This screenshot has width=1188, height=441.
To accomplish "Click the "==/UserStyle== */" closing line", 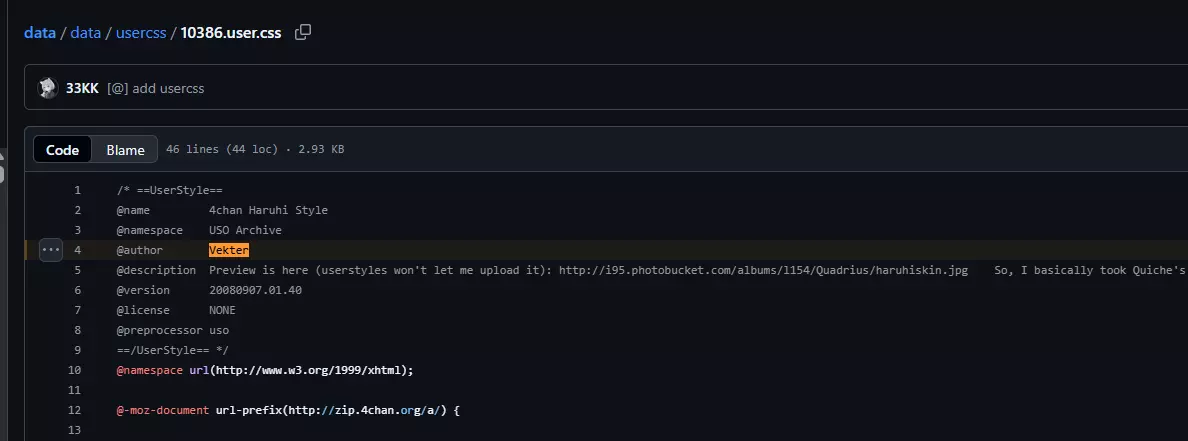I will pos(173,350).
